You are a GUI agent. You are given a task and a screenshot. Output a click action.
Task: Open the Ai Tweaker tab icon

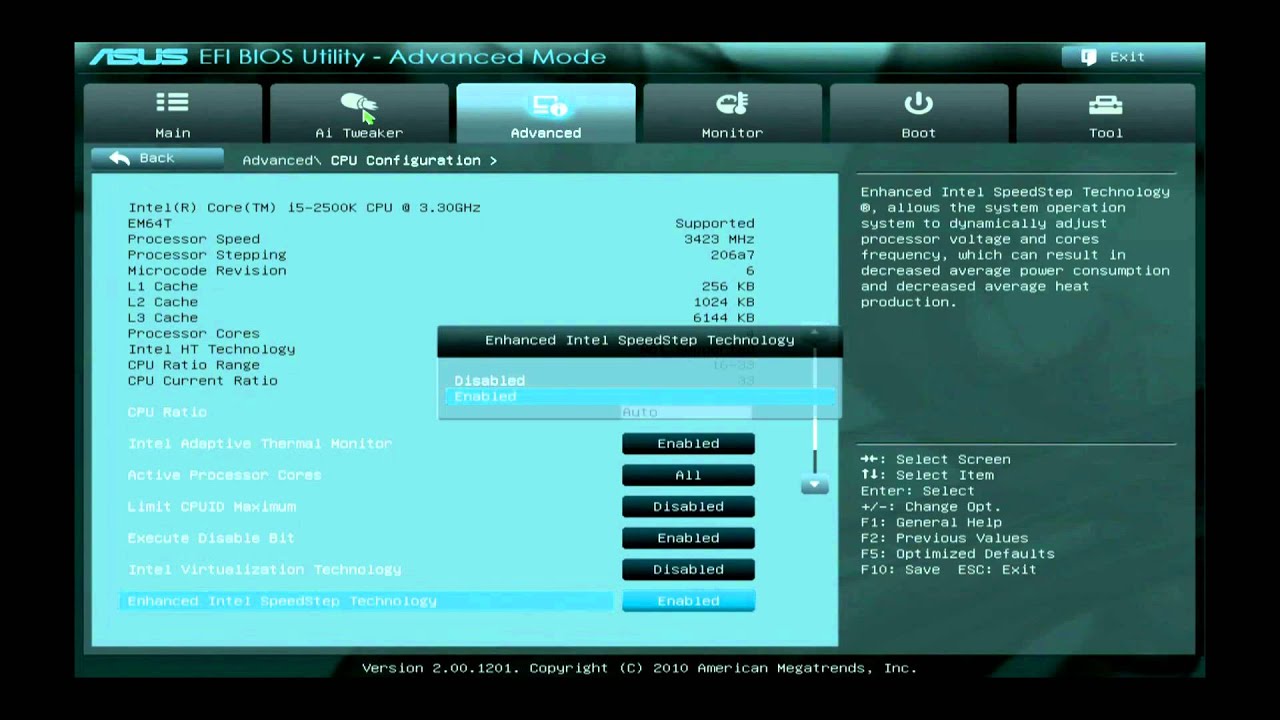point(358,104)
